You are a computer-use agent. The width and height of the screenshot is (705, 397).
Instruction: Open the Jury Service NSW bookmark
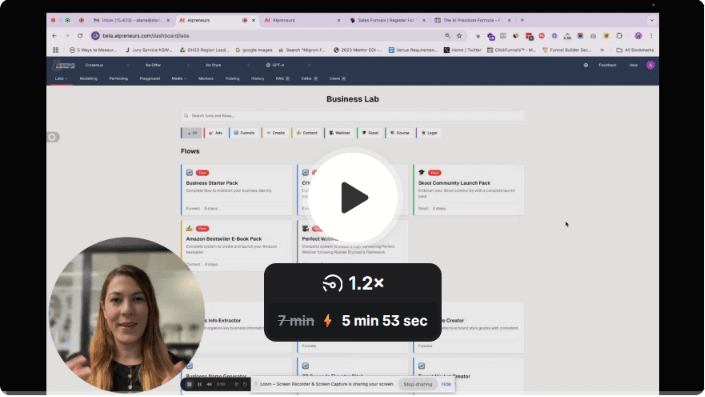tap(149, 50)
